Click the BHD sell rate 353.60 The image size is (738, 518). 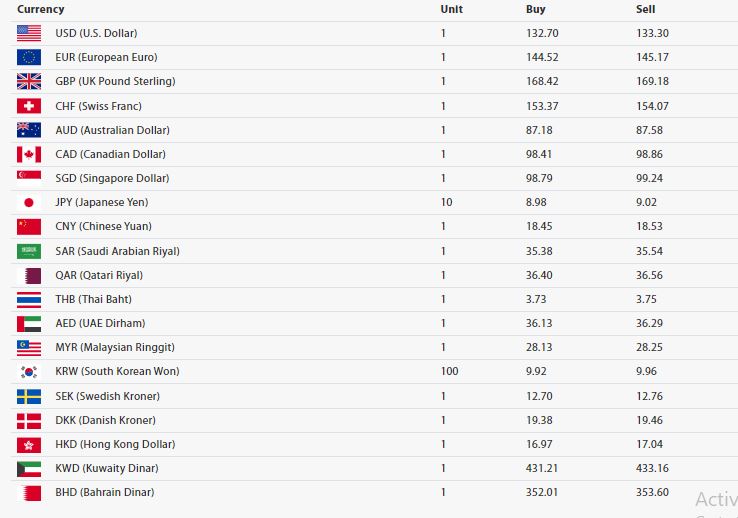(652, 492)
